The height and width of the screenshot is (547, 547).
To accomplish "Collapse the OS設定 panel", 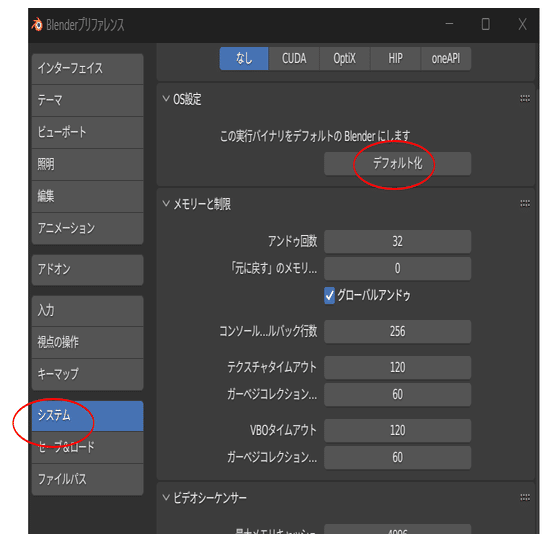I will tap(166, 99).
